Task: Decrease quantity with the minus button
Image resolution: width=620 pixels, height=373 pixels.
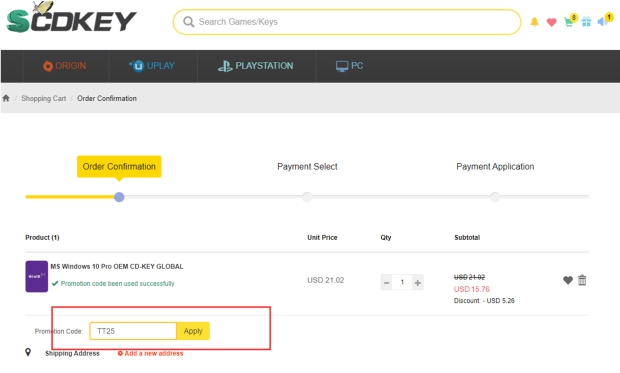Action: [x=386, y=282]
